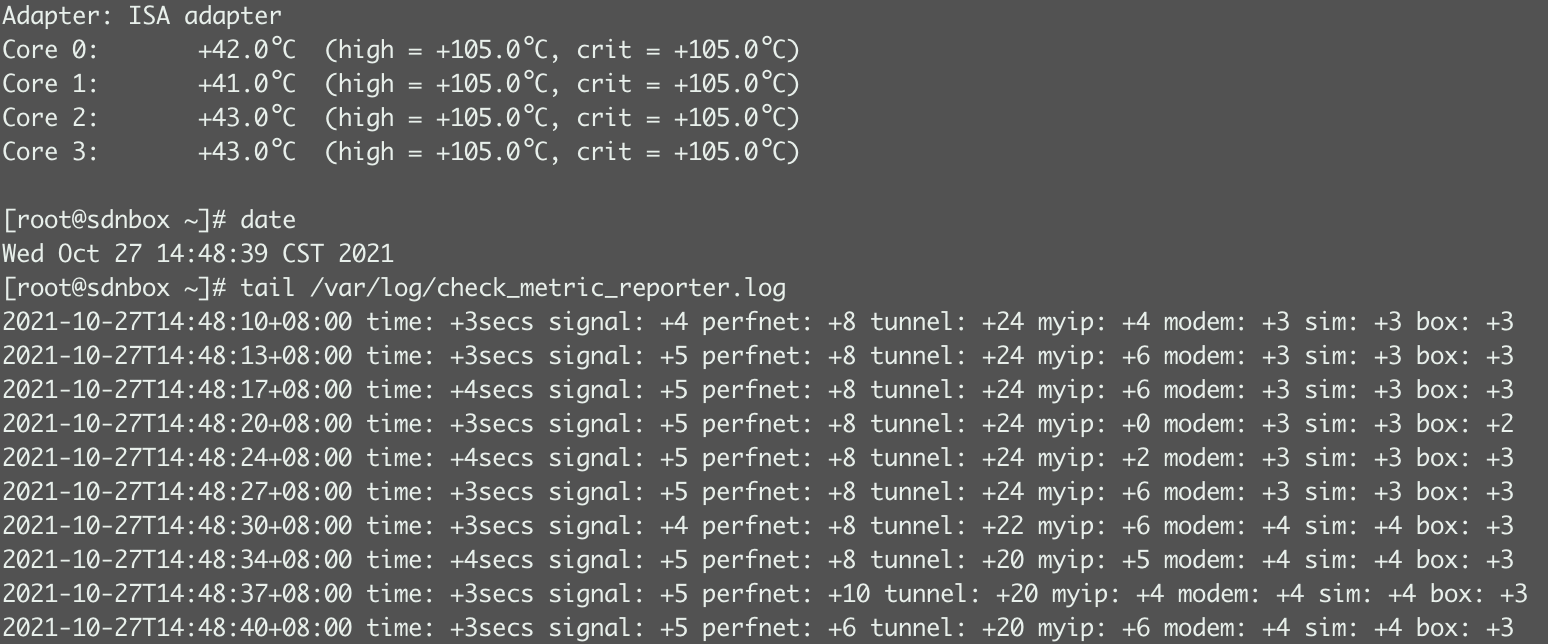Click the shell prompt before the tail command
Image resolution: width=1548 pixels, height=644 pixels.
pyautogui.click(x=114, y=288)
